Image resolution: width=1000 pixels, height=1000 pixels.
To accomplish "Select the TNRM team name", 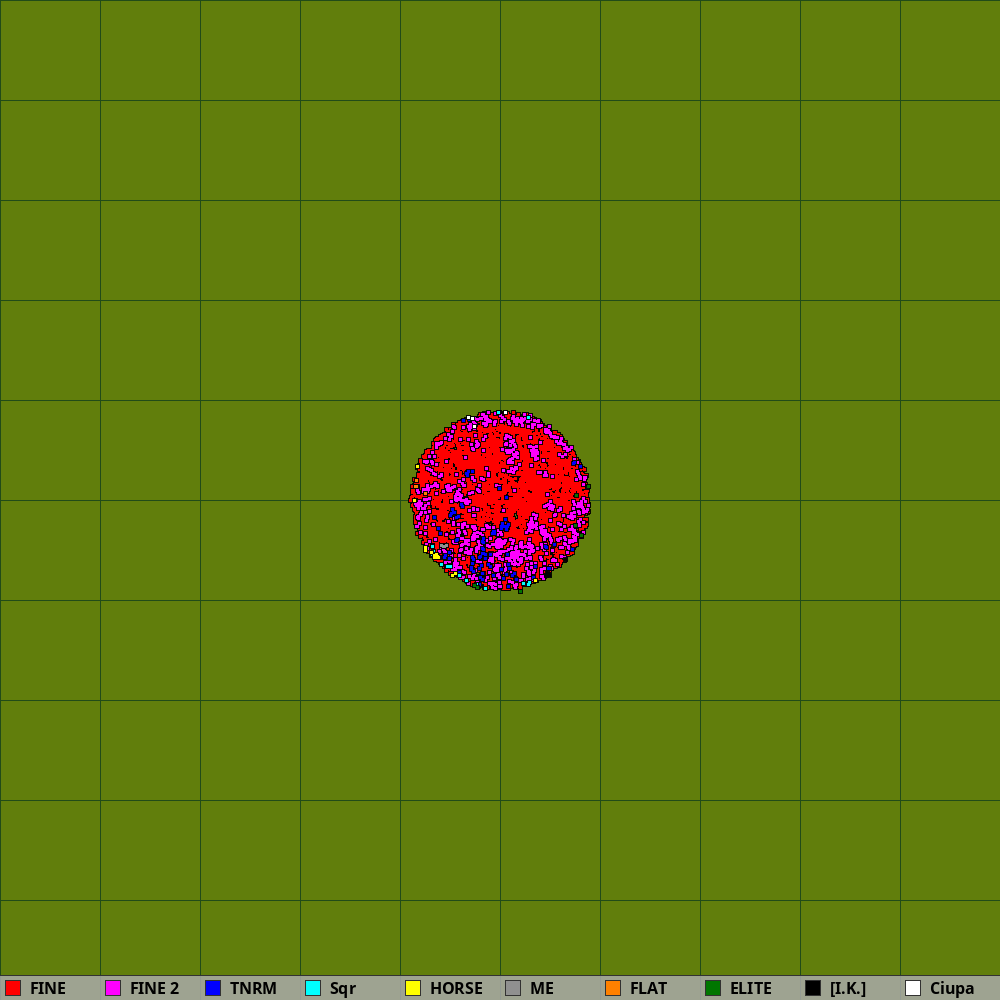I will (253, 988).
